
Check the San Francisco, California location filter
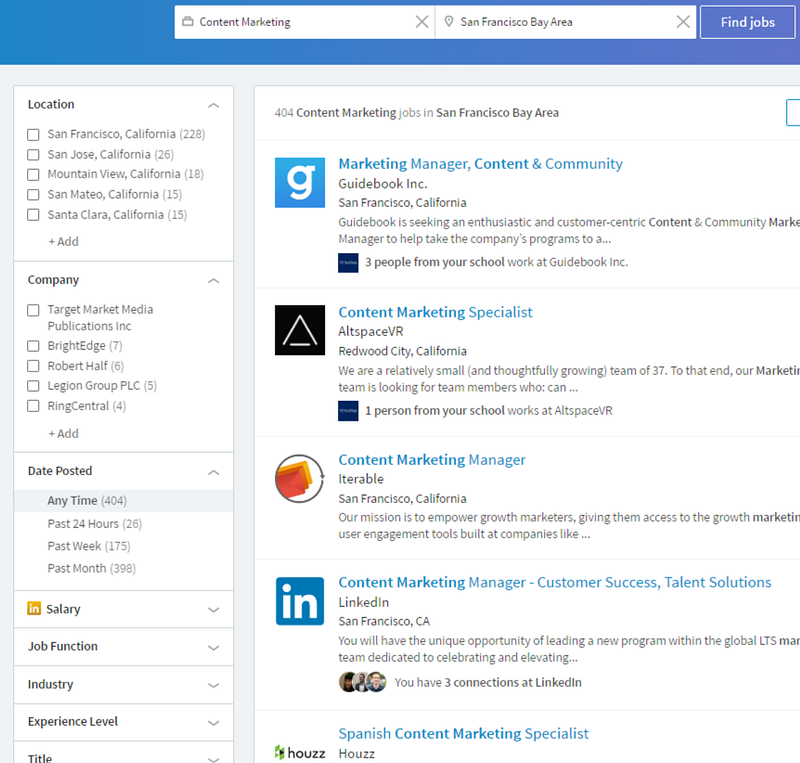coord(33,135)
